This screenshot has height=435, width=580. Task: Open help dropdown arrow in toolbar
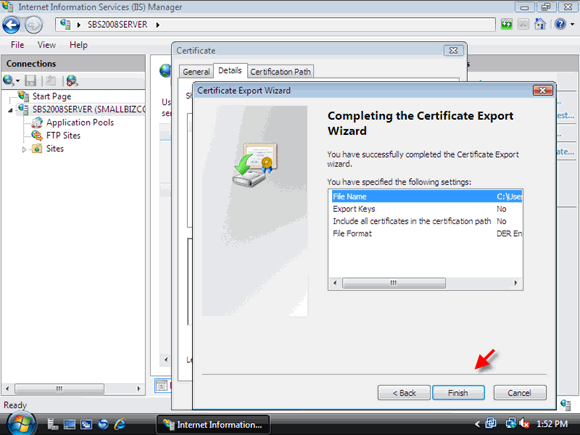click(573, 24)
